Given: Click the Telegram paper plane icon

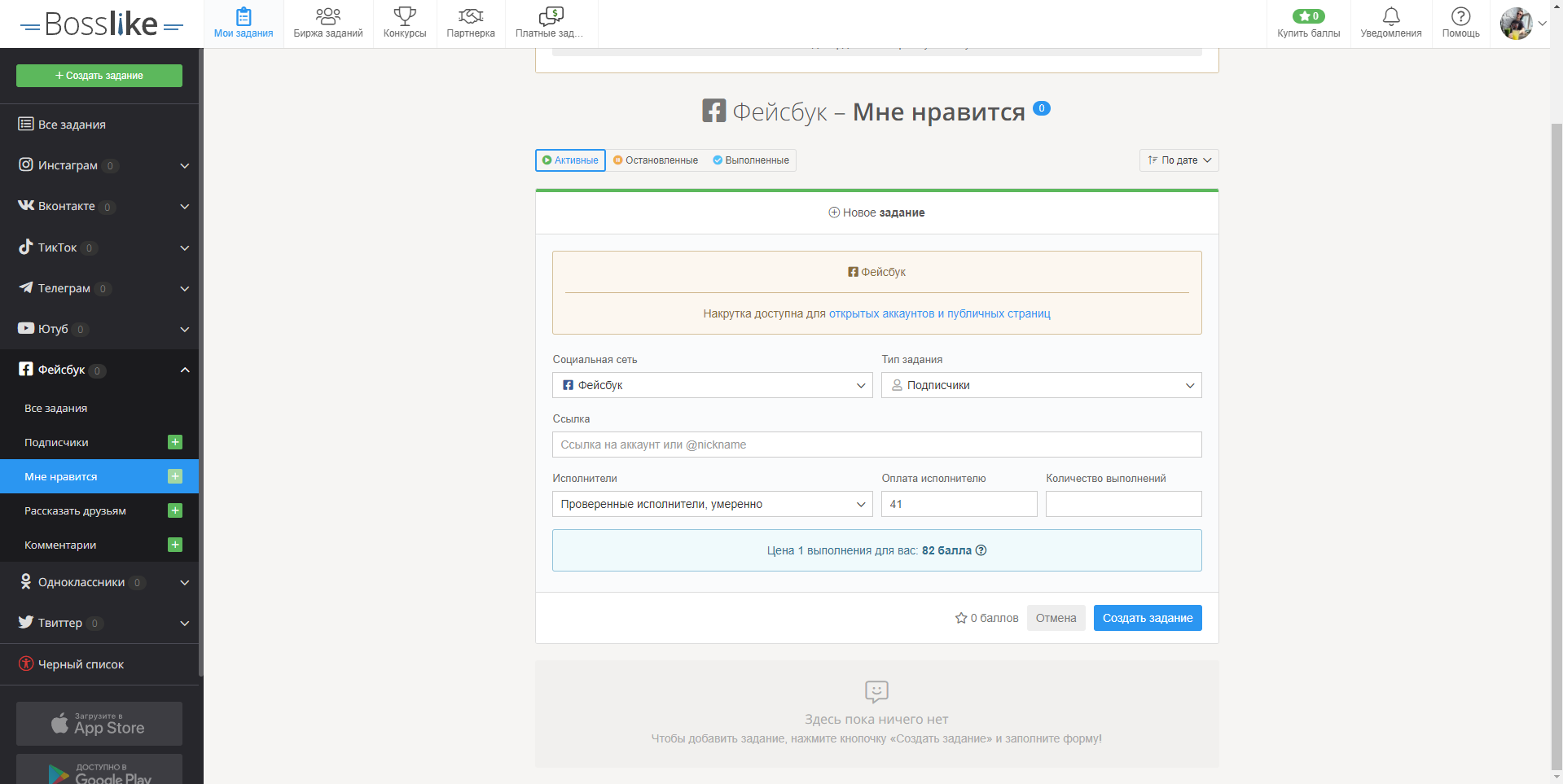Looking at the screenshot, I should 26,287.
